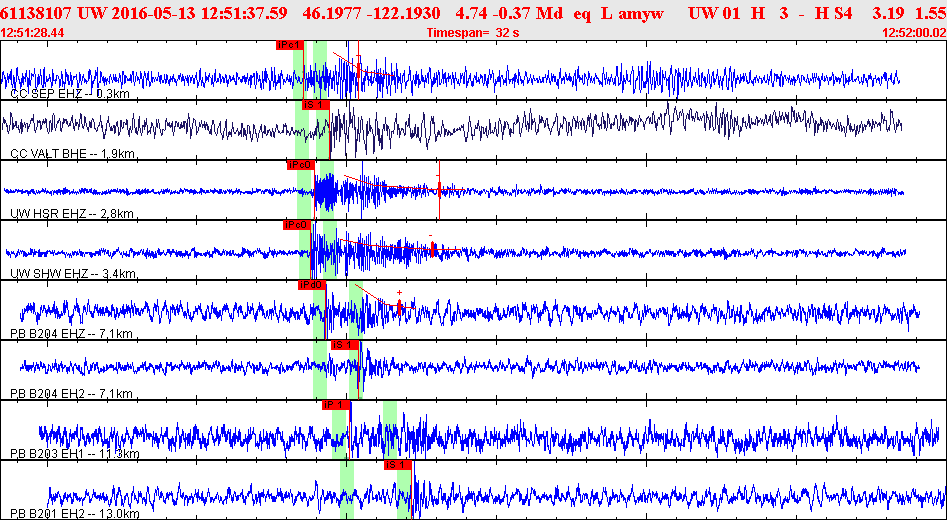947x520 pixels.
Task: Click the iPc0 pick flag on UW HSR
Action: pos(299,165)
